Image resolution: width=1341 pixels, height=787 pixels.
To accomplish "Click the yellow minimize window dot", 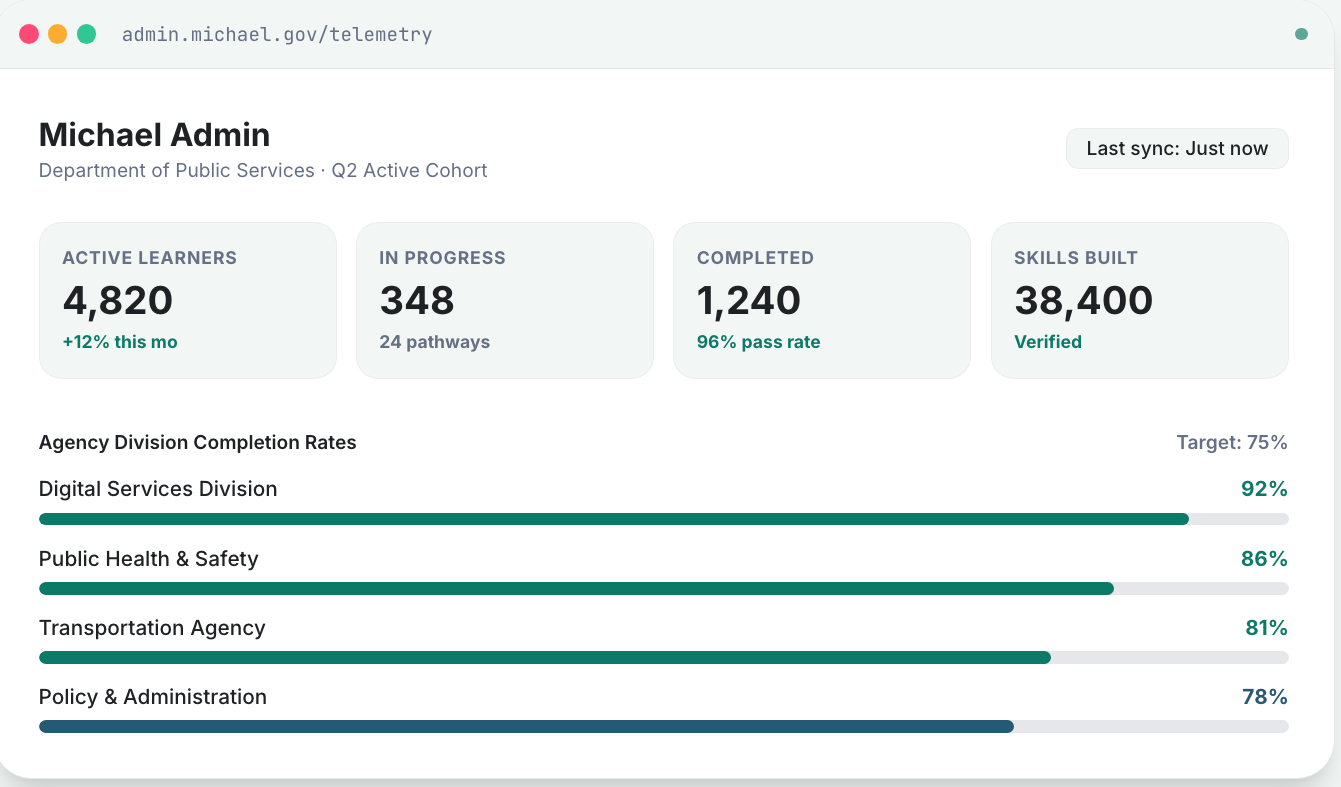I will point(58,34).
